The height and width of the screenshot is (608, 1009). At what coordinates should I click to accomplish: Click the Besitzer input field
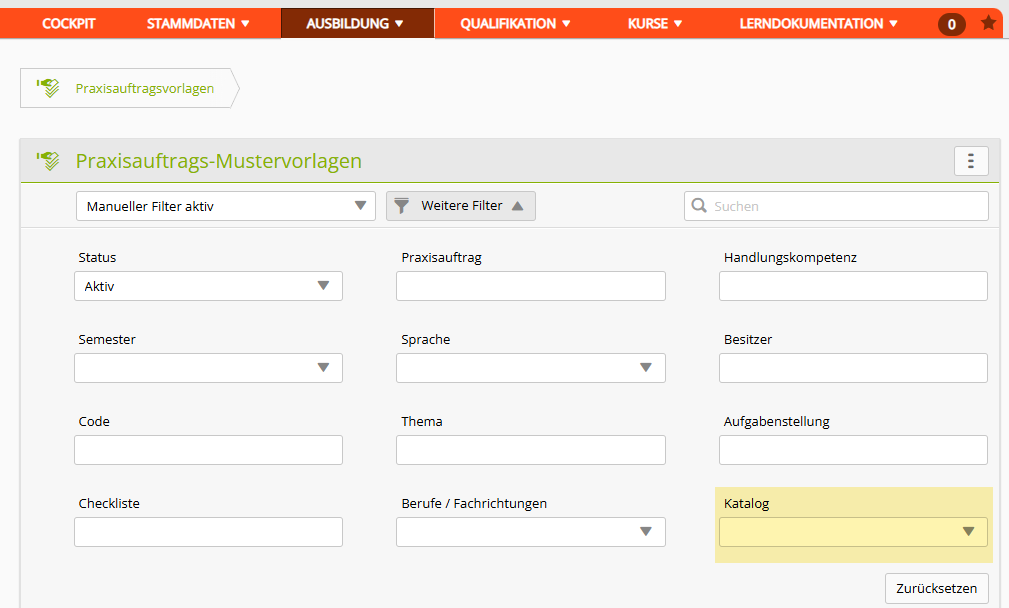click(853, 368)
